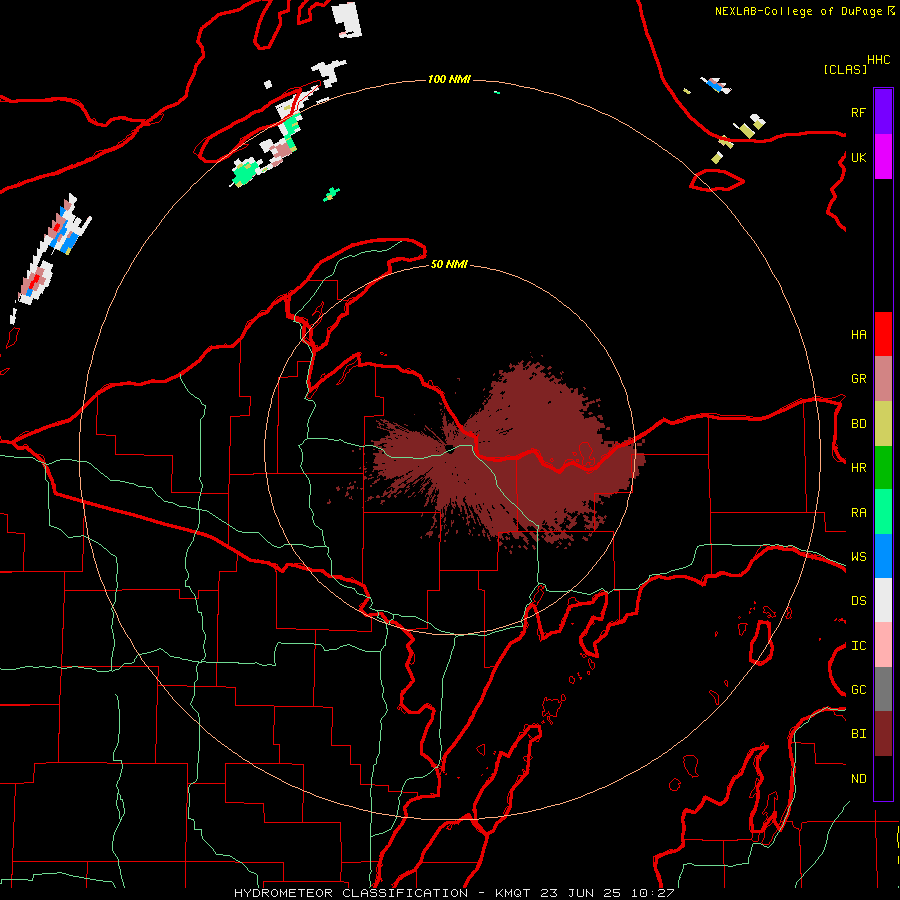Click the RF legend label

858,112
